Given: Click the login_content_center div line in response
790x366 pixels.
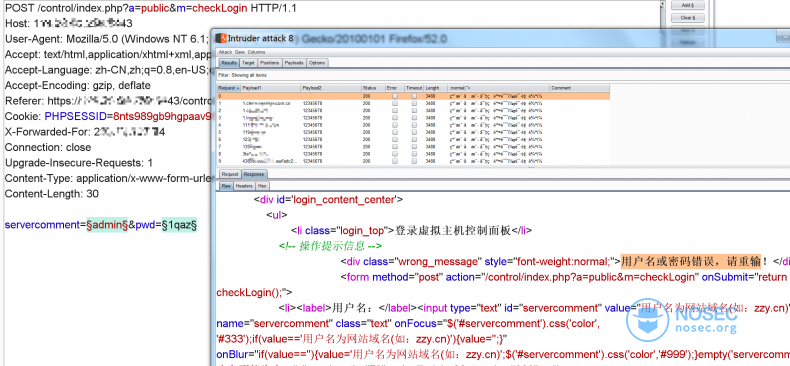Looking at the screenshot, I should tap(328, 200).
